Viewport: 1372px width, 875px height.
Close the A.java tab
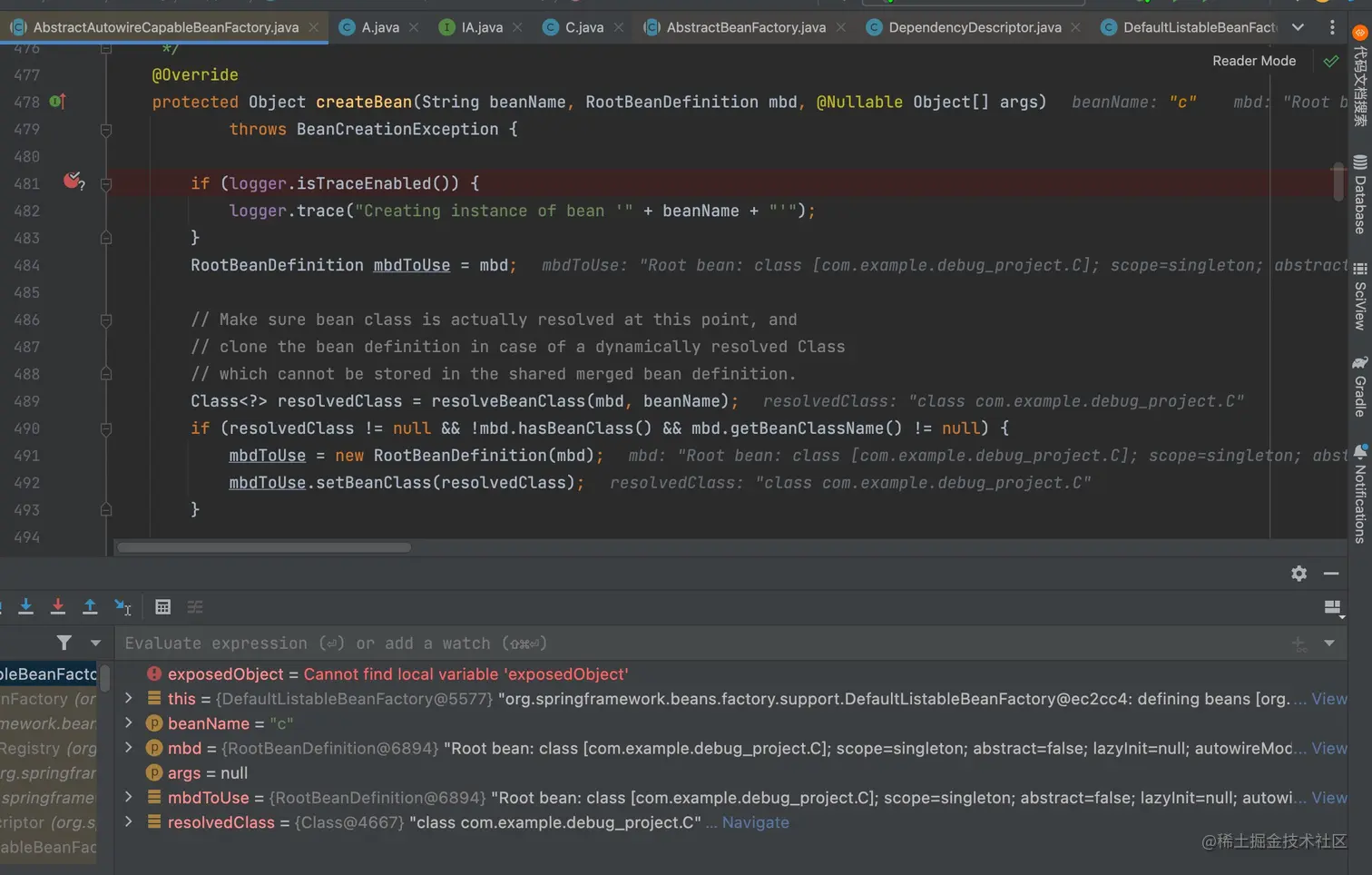[414, 27]
